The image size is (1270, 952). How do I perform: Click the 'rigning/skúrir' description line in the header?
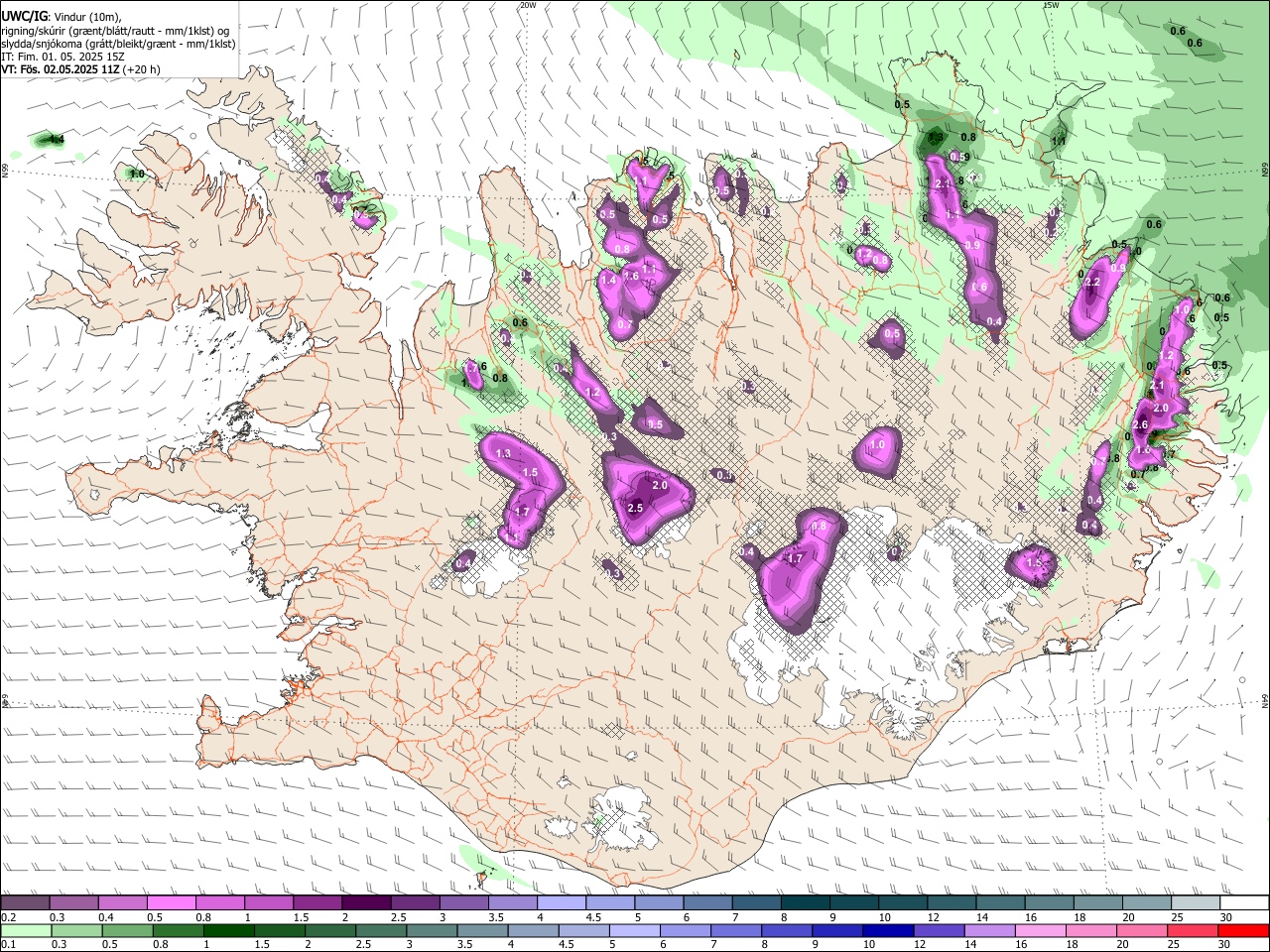(x=116, y=31)
